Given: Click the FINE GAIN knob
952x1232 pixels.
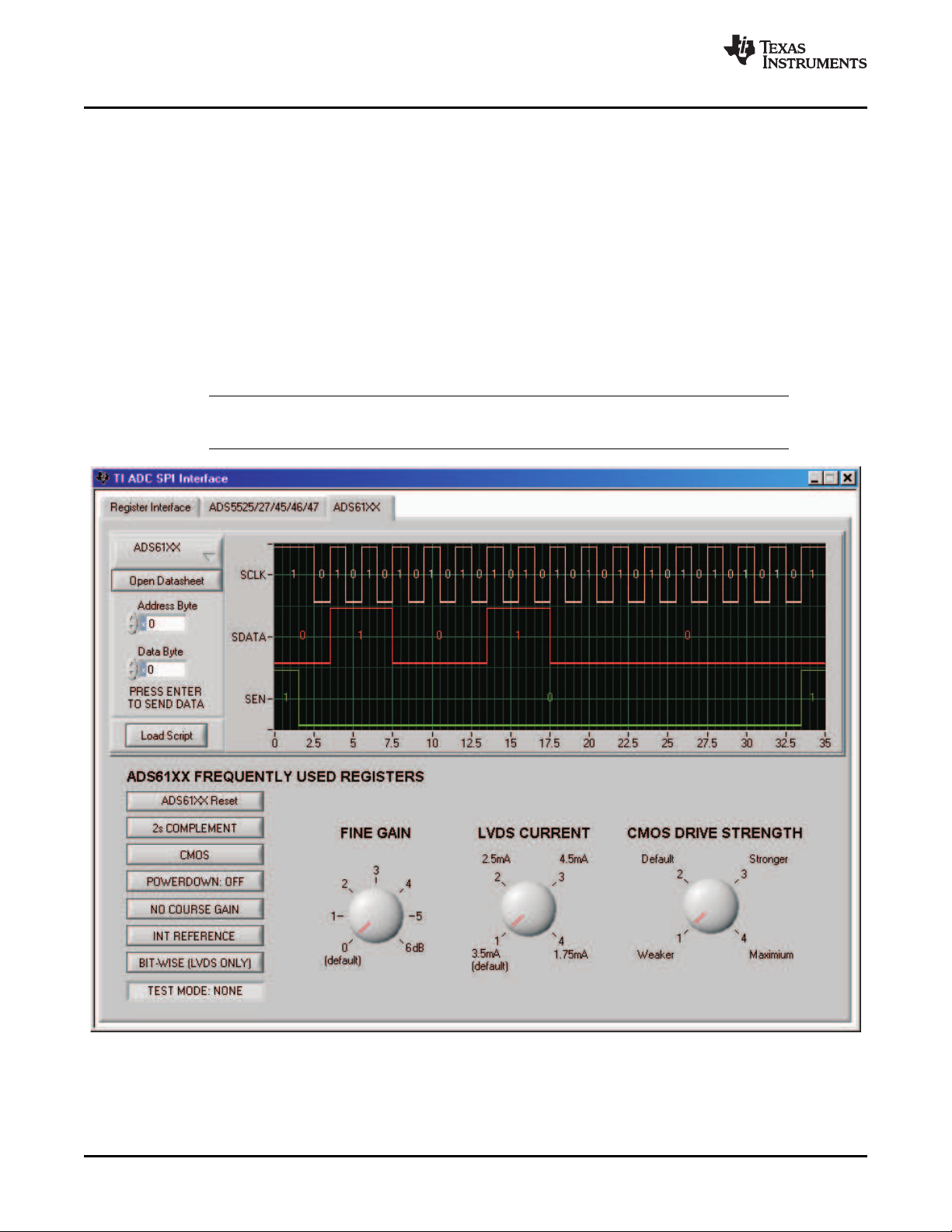Looking at the screenshot, I should [375, 916].
